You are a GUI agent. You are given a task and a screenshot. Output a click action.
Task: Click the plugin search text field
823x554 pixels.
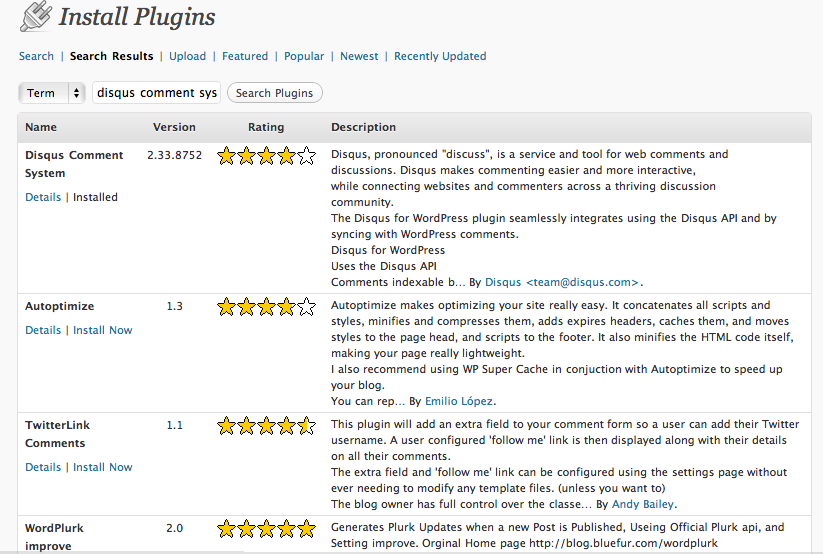coord(156,93)
